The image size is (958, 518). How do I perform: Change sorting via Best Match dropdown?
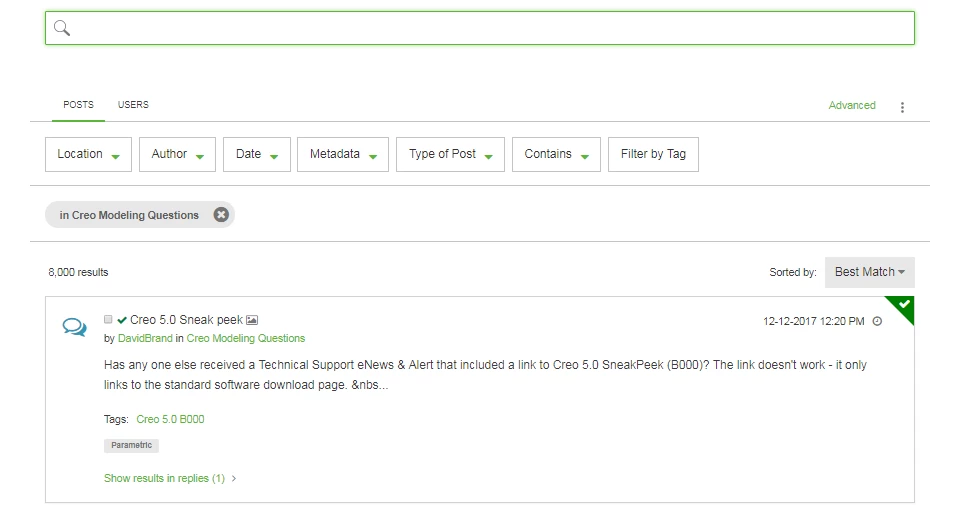coord(869,272)
